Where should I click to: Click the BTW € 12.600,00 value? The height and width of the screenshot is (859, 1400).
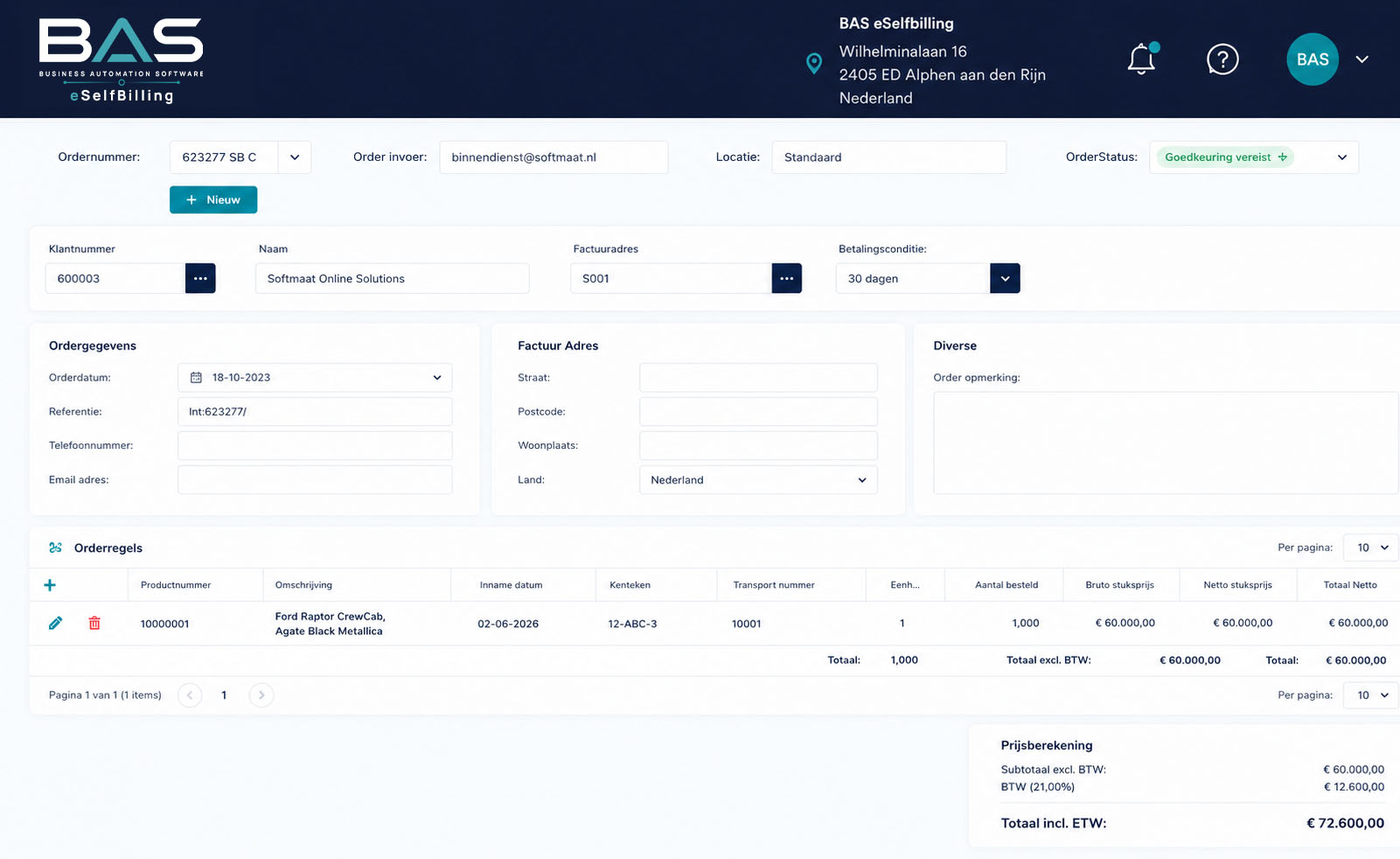[1354, 787]
